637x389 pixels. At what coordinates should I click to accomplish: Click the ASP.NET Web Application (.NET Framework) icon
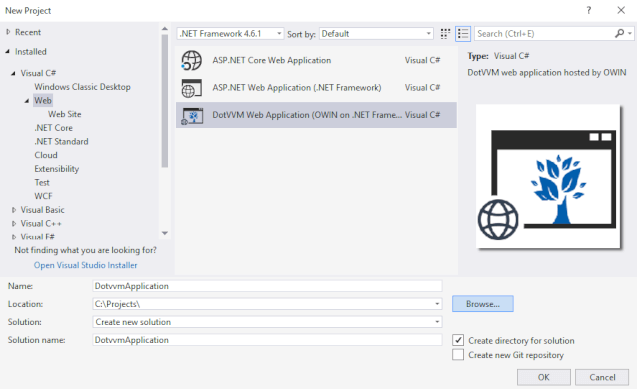(x=191, y=88)
